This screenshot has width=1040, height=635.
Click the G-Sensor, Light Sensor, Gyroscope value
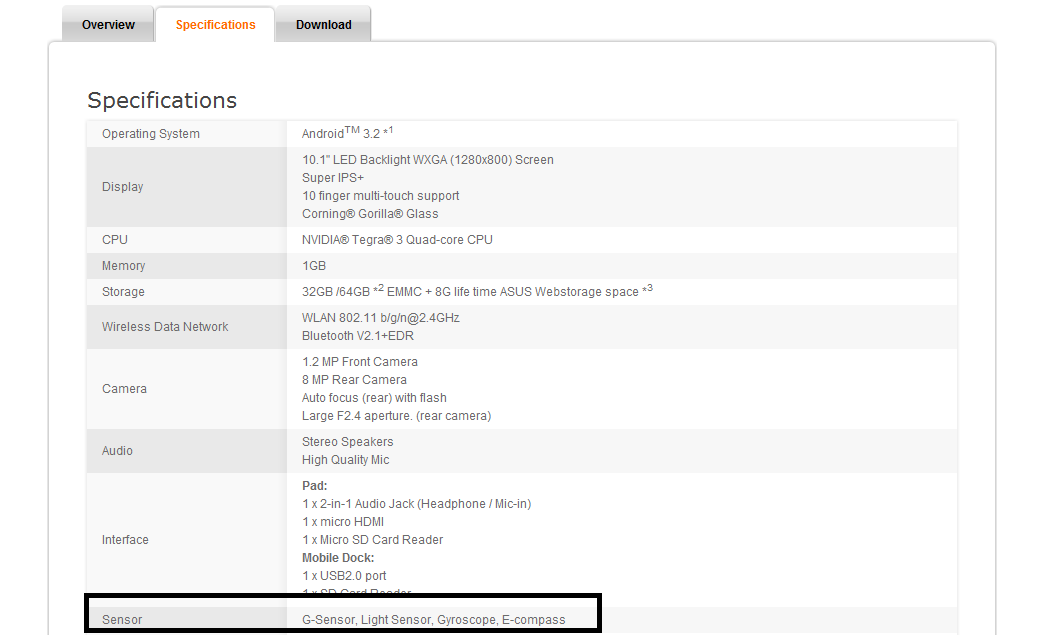434,620
